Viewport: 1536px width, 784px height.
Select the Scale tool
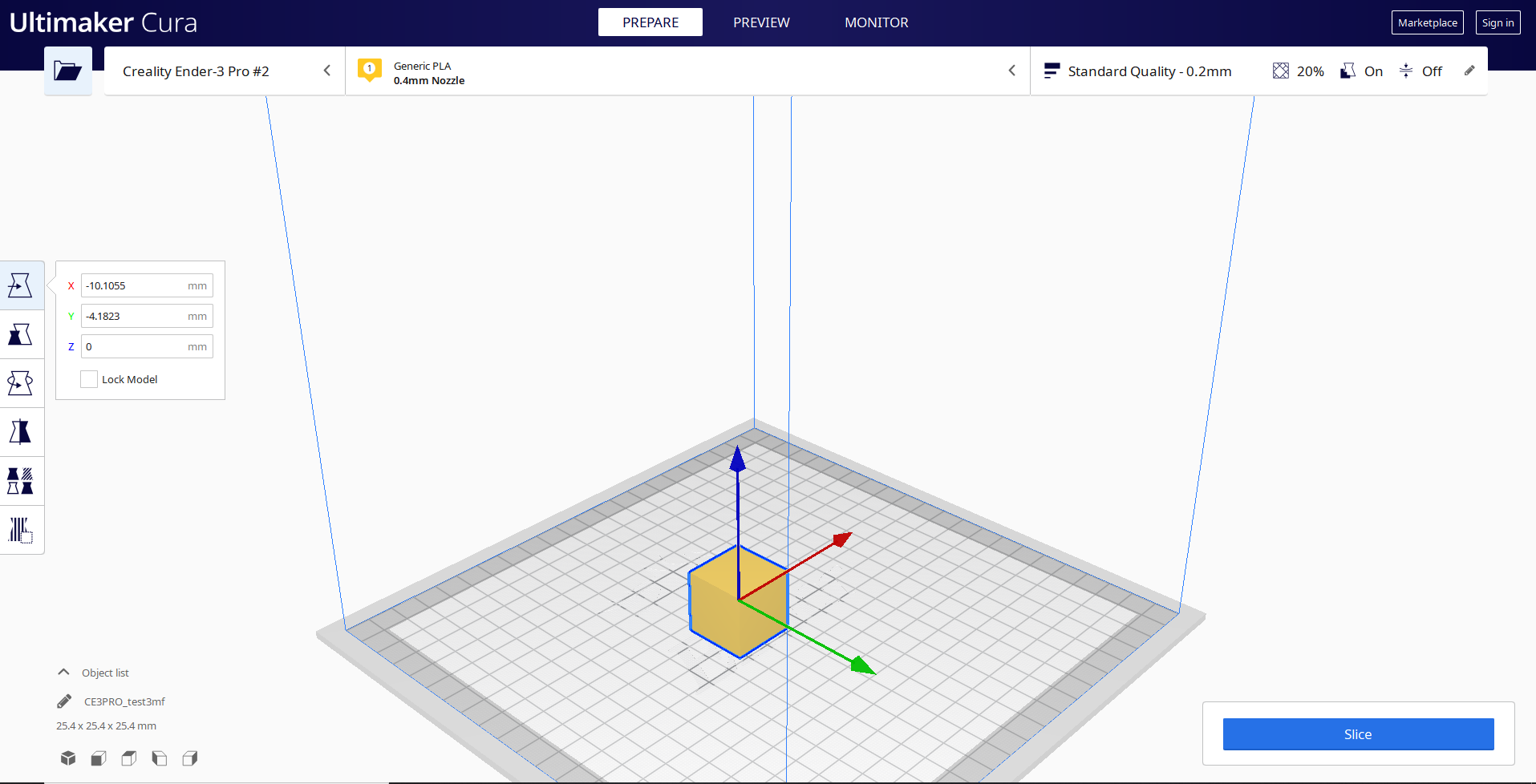pyautogui.click(x=20, y=334)
